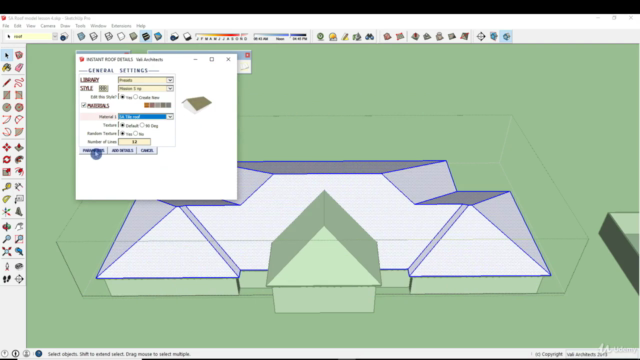Enable Shaded With Textures style
640x360 pixels.
point(146,37)
